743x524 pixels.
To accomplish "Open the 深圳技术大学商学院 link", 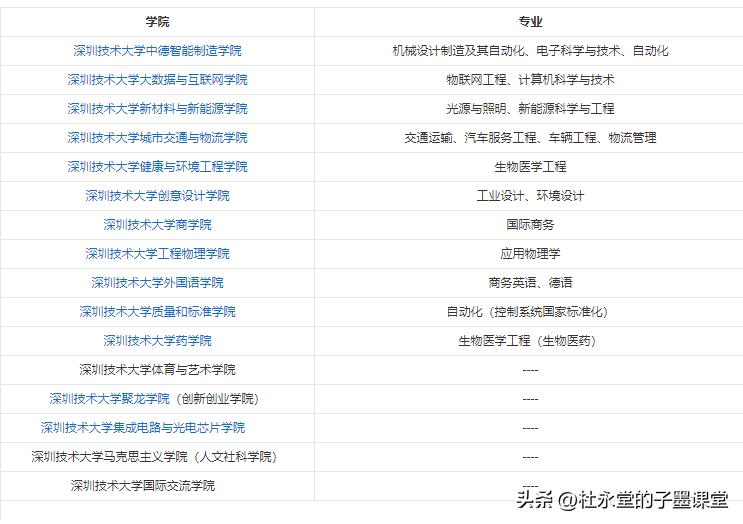I will (x=157, y=225).
